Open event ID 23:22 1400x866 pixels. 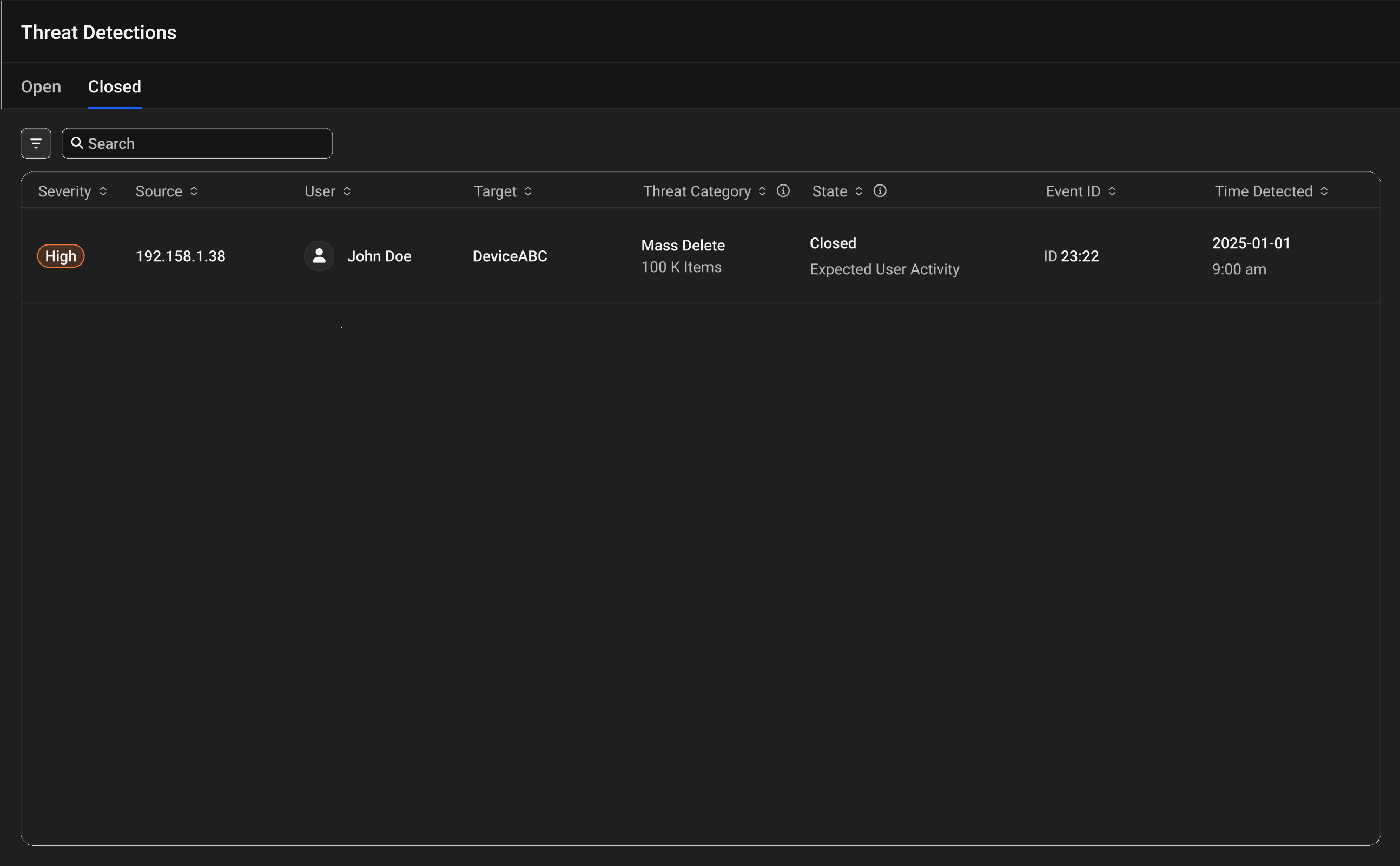tap(1071, 256)
